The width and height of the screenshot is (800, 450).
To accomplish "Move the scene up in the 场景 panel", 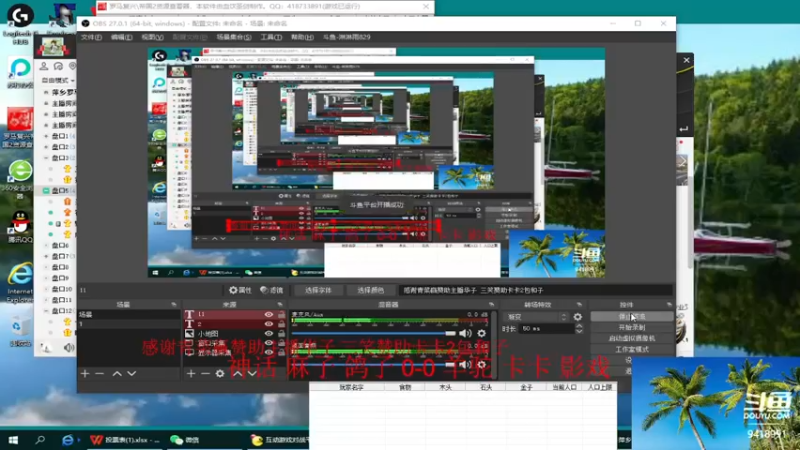I will (117, 373).
